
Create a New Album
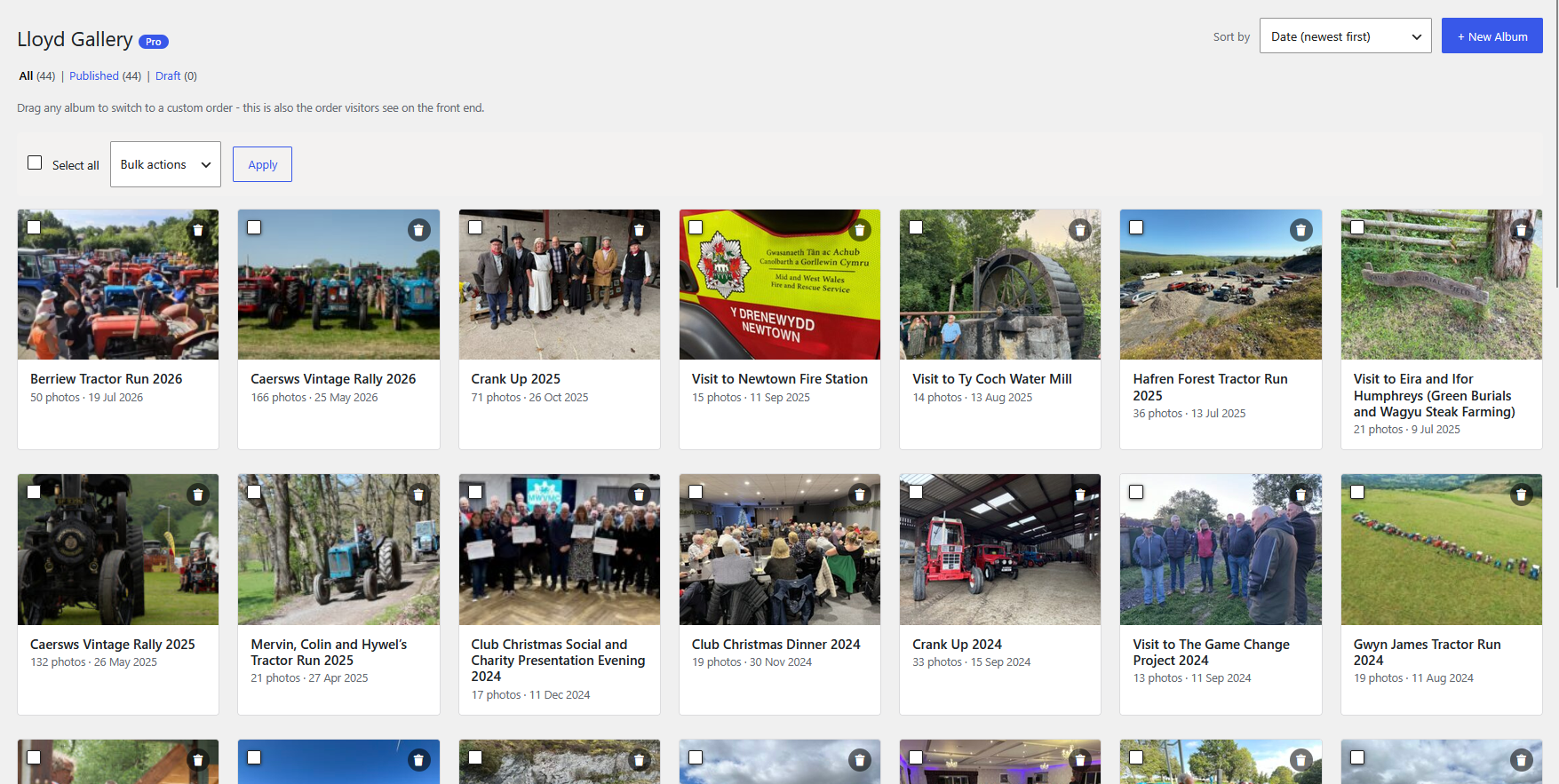[x=1491, y=36]
